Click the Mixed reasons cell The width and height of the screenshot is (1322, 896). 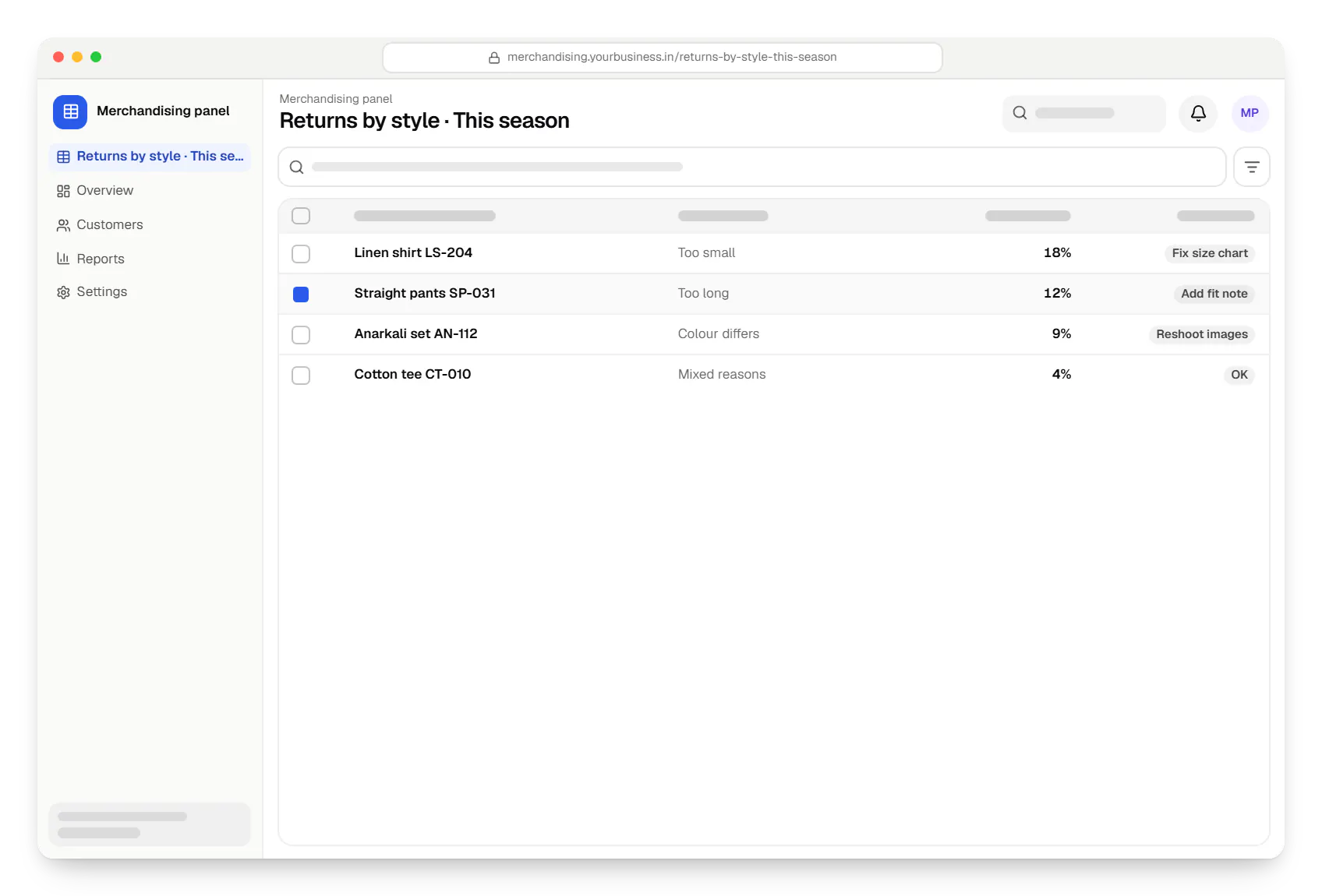[722, 374]
